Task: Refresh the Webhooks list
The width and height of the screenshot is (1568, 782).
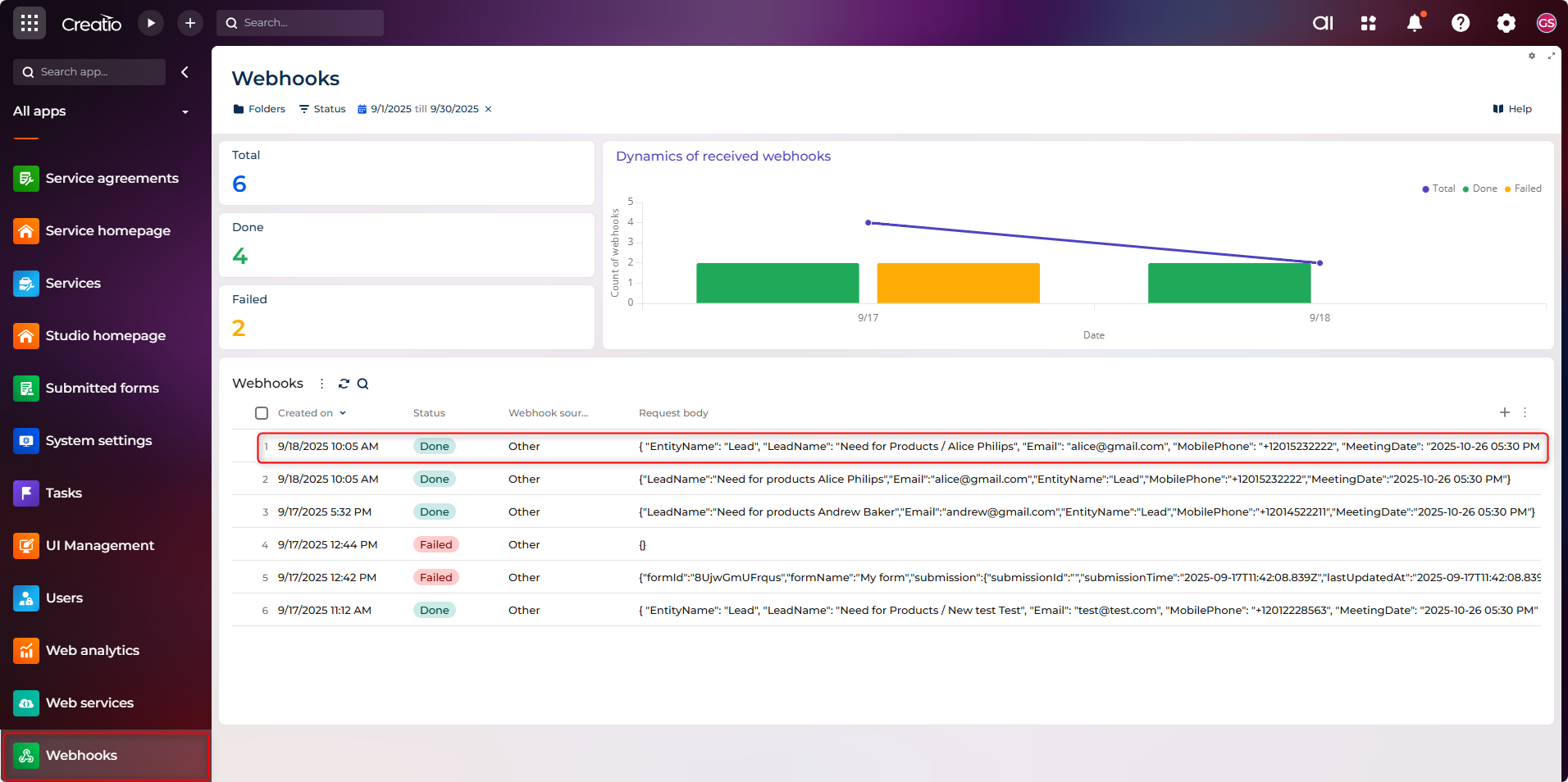Action: 344,384
